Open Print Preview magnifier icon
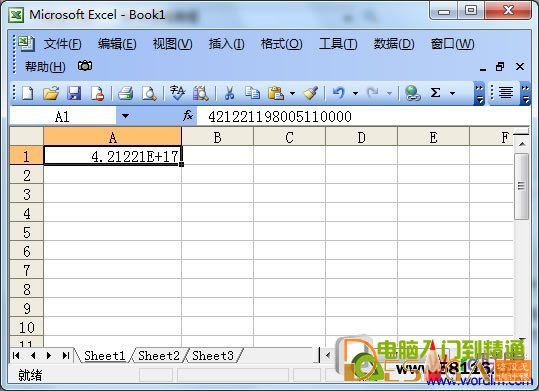Viewport: 539px width, 391px height. coord(149,93)
